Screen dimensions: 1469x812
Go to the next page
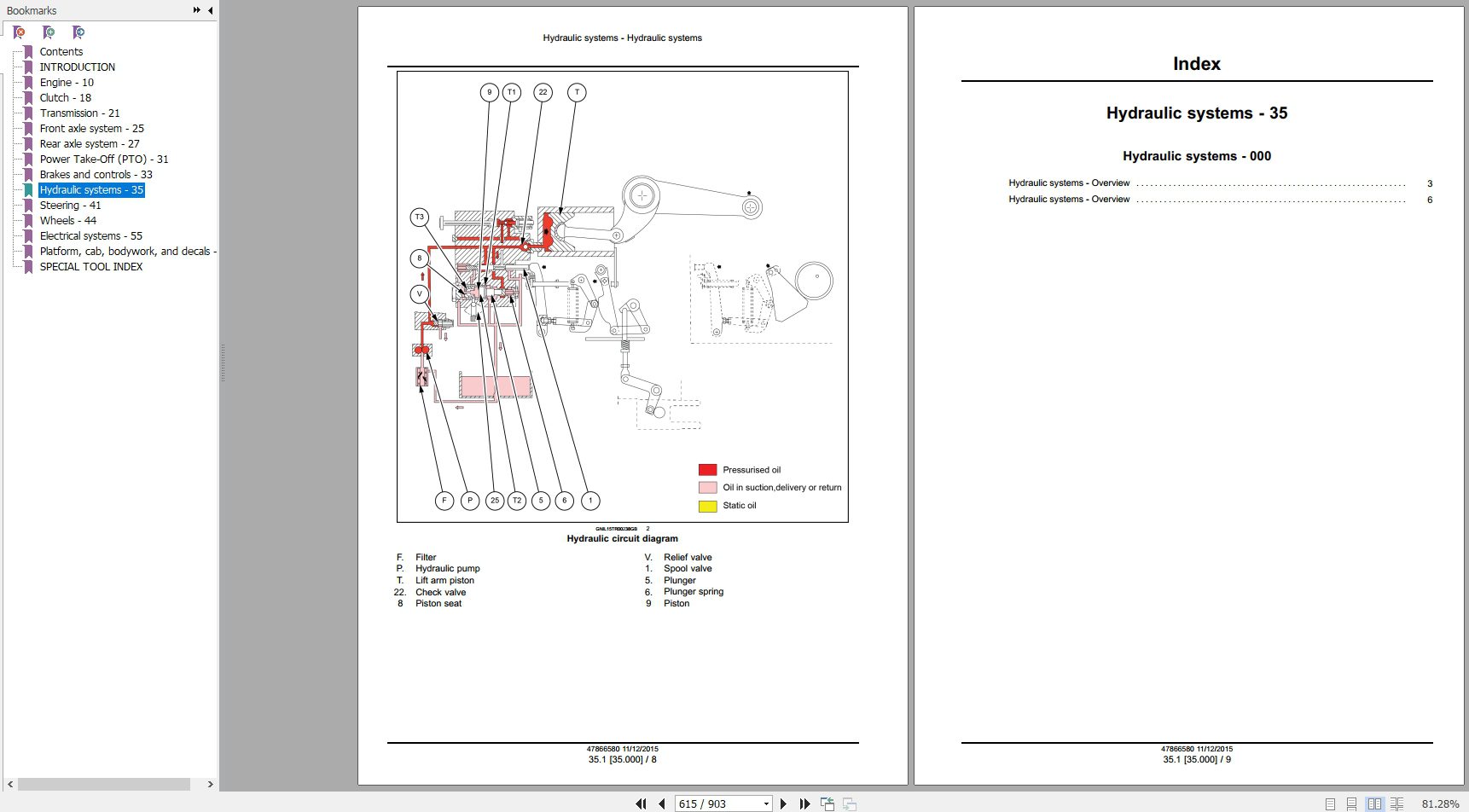pyautogui.click(x=783, y=803)
